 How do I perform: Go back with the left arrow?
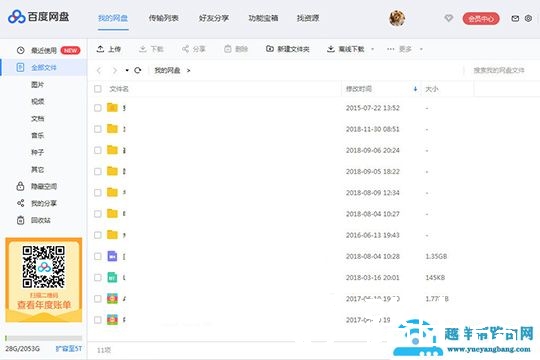tap(99, 70)
